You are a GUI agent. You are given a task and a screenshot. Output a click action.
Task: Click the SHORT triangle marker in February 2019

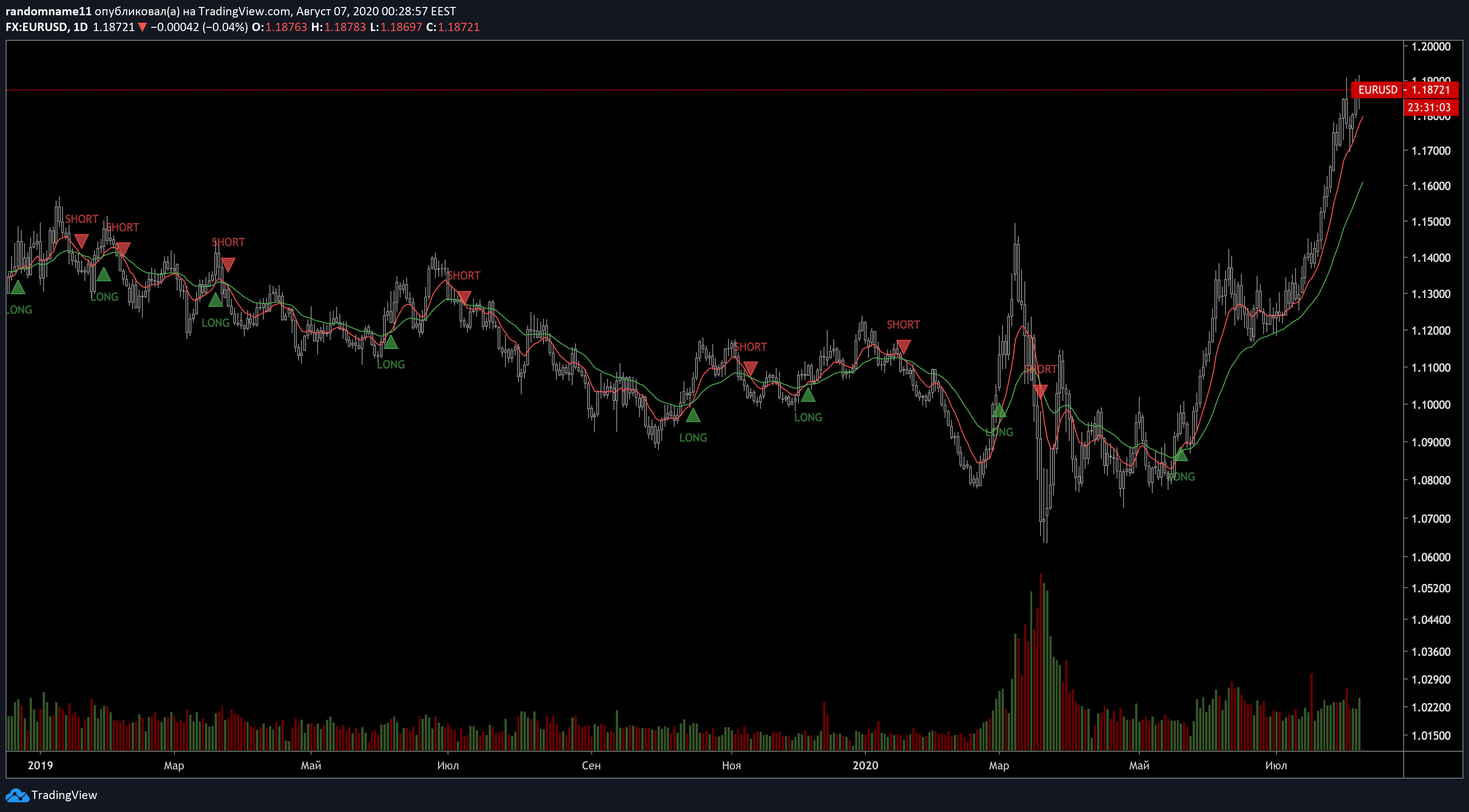(122, 249)
